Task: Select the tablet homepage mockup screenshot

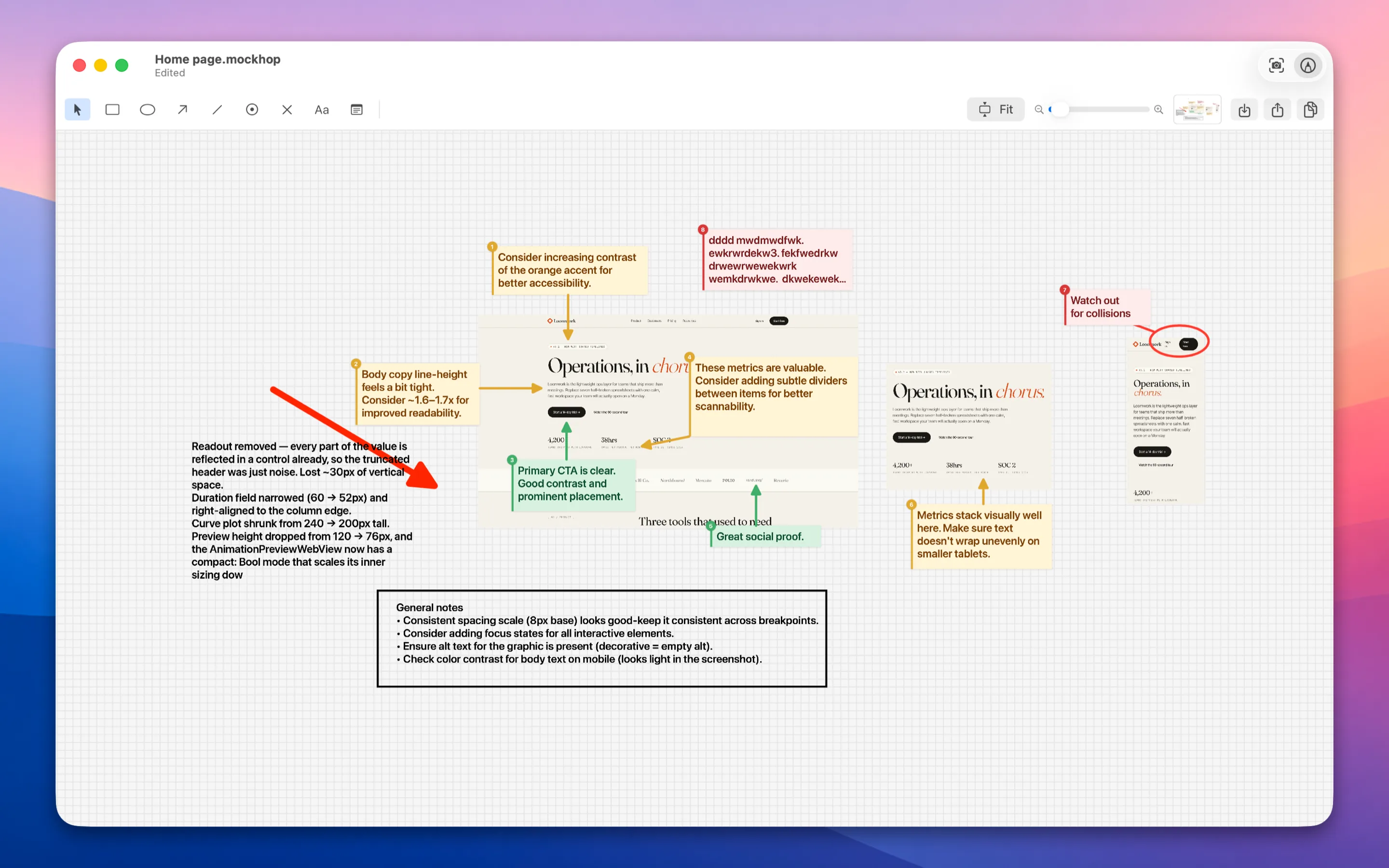Action: tap(969, 427)
